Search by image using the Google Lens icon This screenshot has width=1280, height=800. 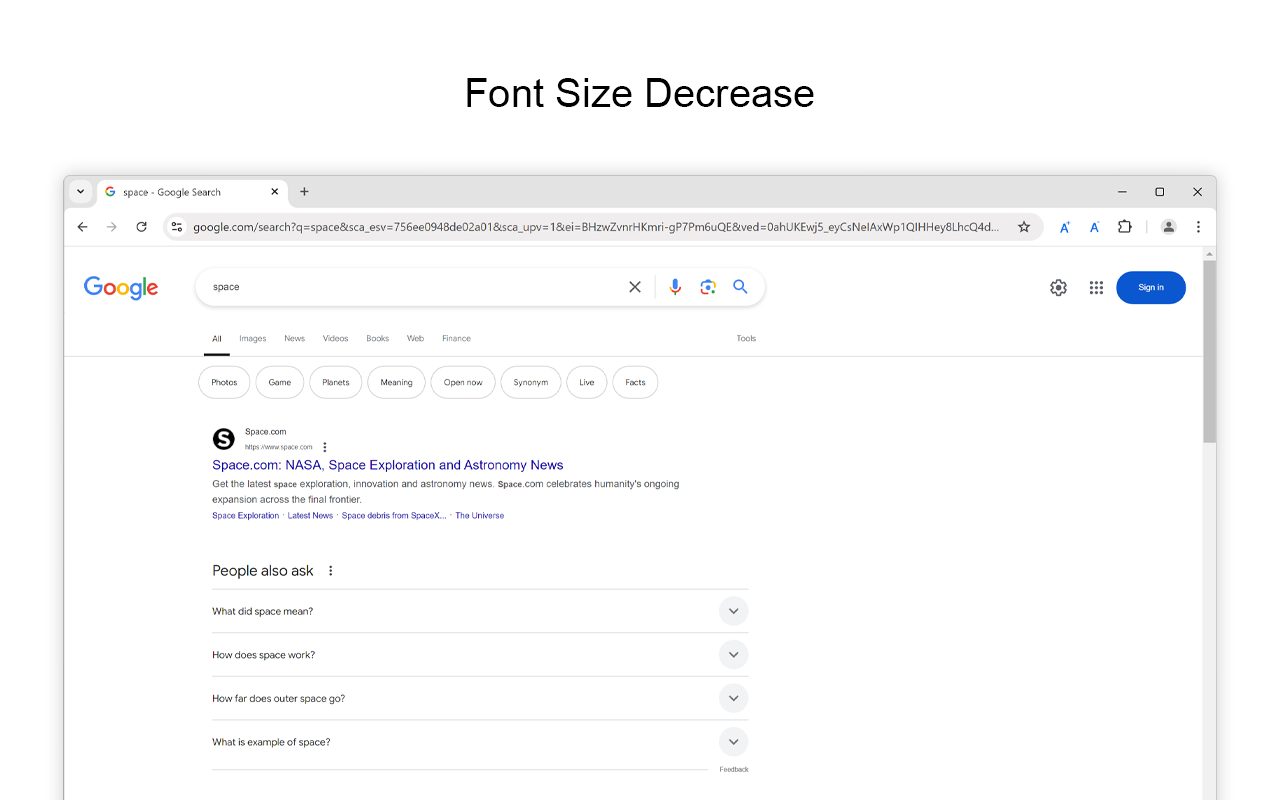coord(708,286)
